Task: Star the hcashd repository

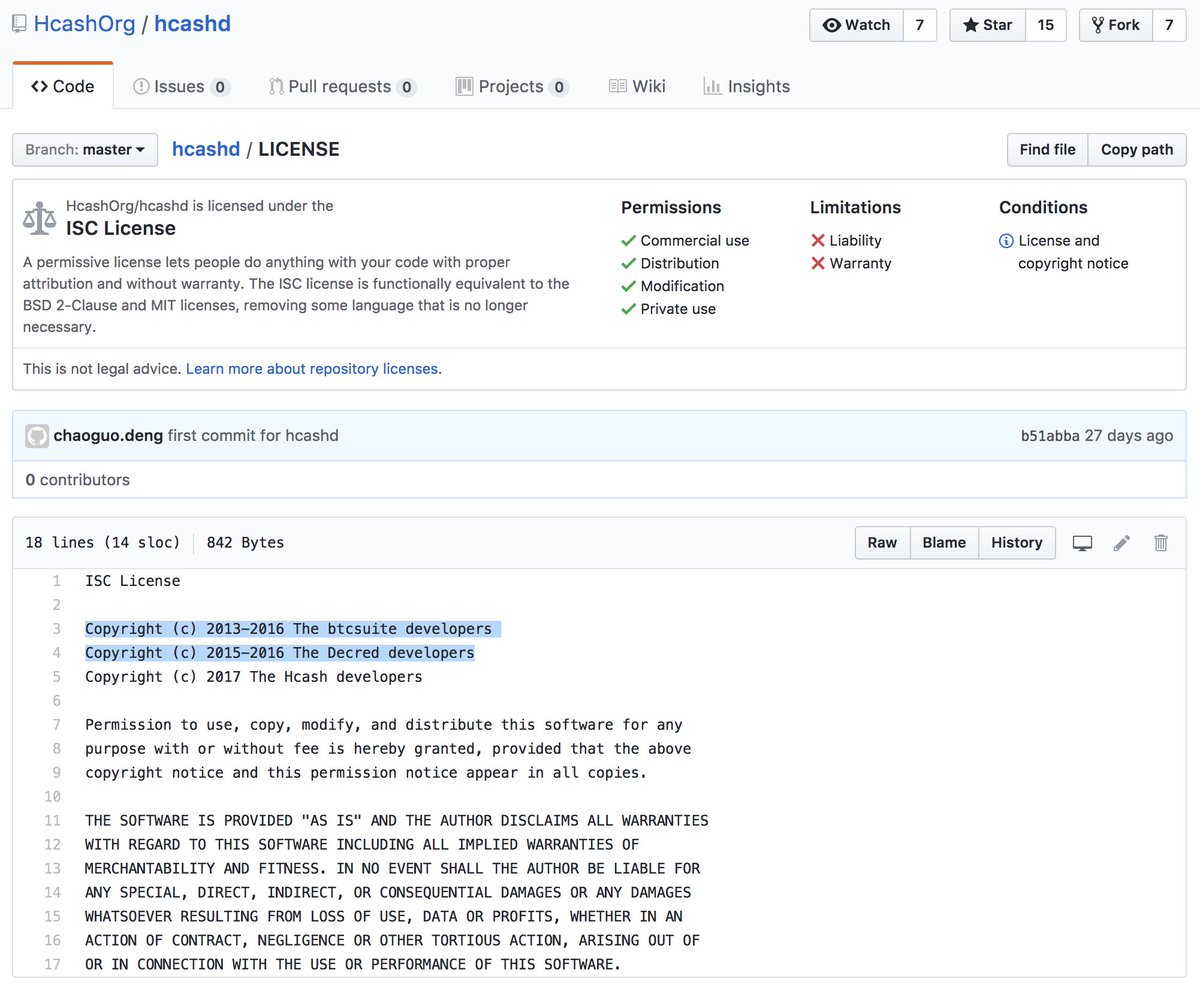Action: tap(987, 25)
